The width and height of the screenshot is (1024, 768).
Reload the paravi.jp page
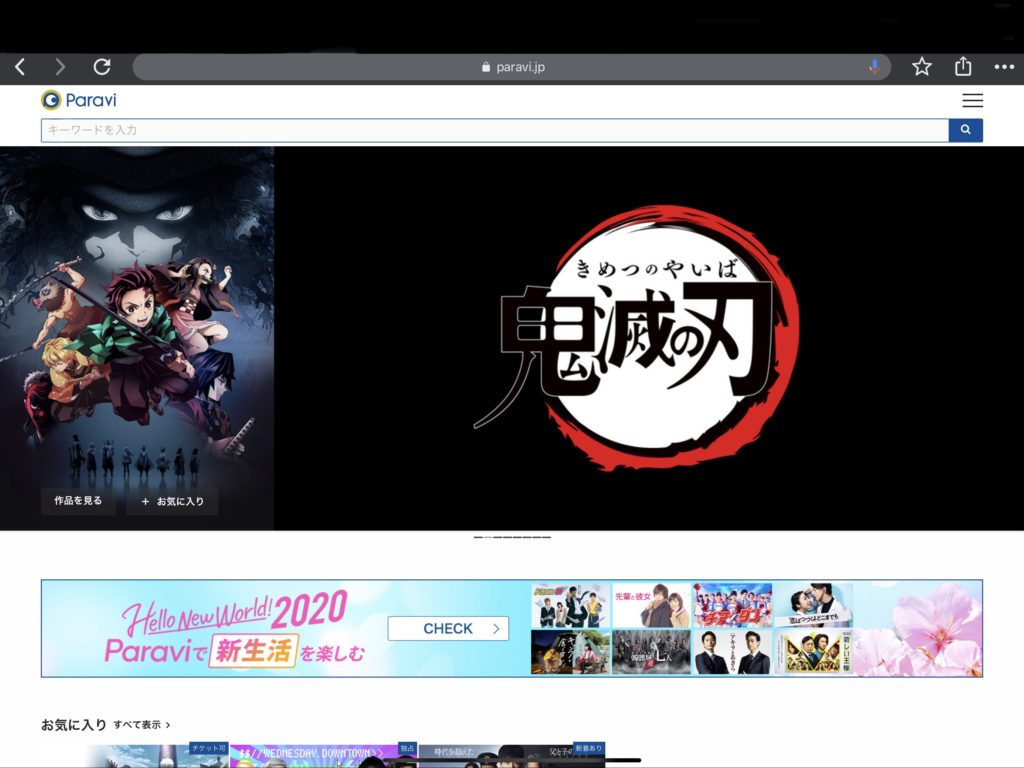102,67
